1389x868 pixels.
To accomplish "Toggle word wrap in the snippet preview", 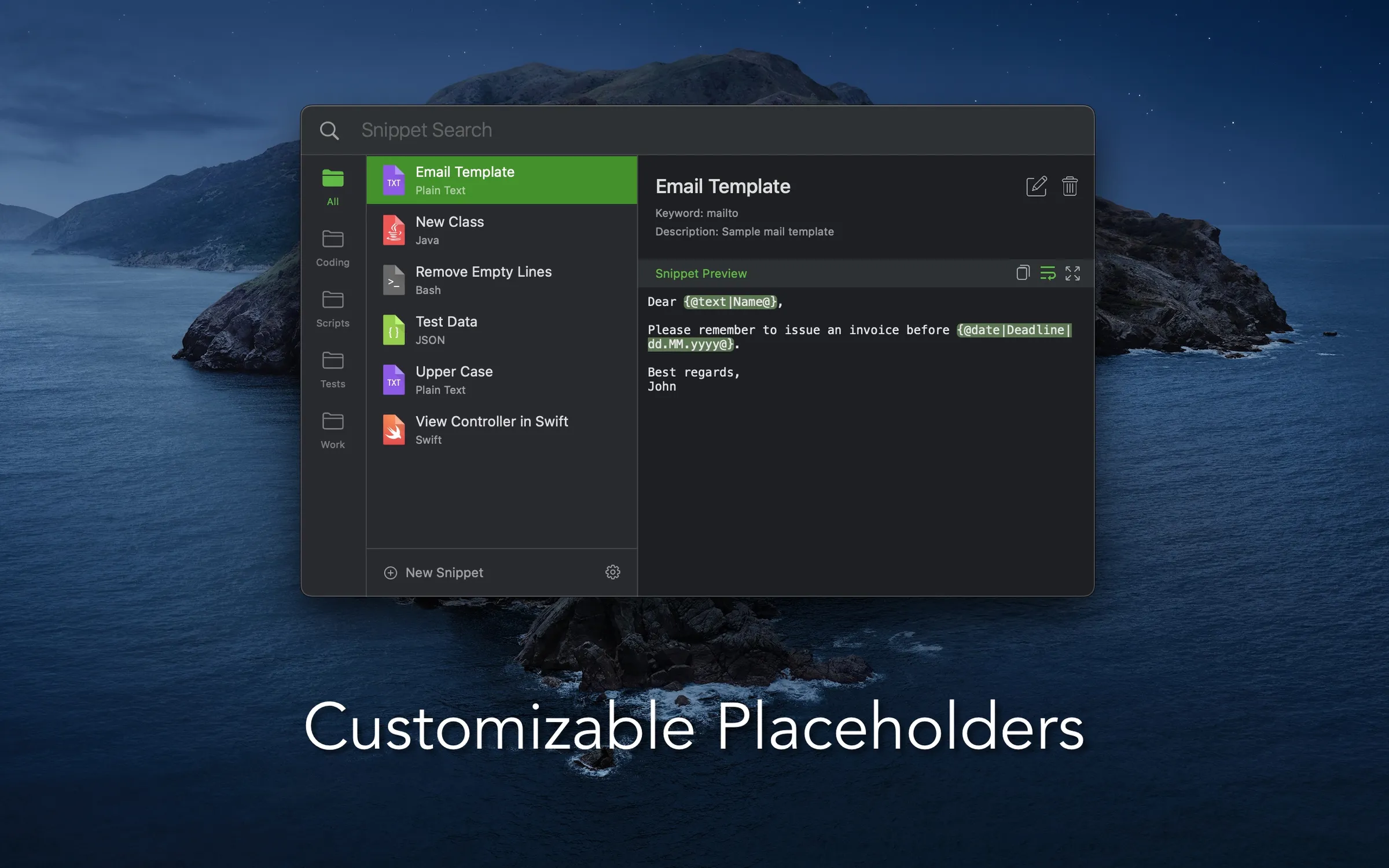I will pos(1048,273).
